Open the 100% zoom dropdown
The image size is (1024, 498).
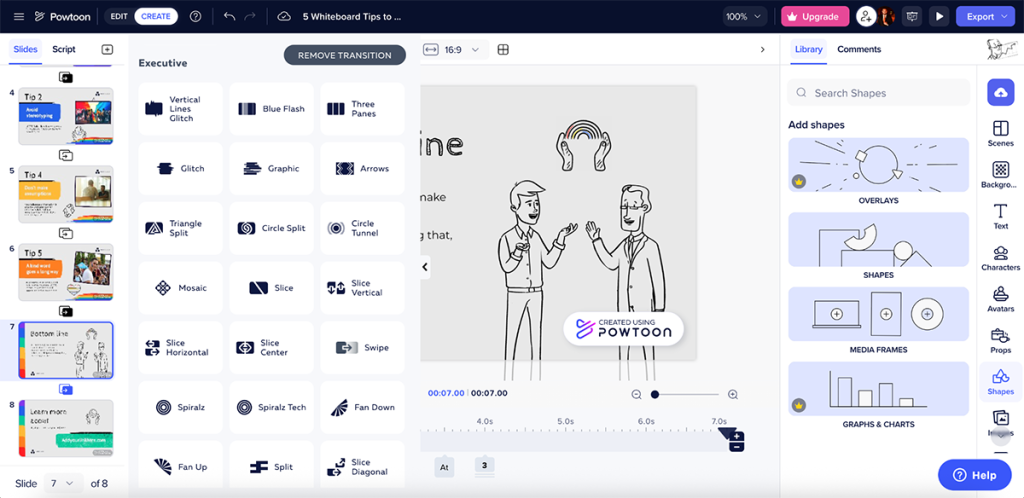[744, 16]
